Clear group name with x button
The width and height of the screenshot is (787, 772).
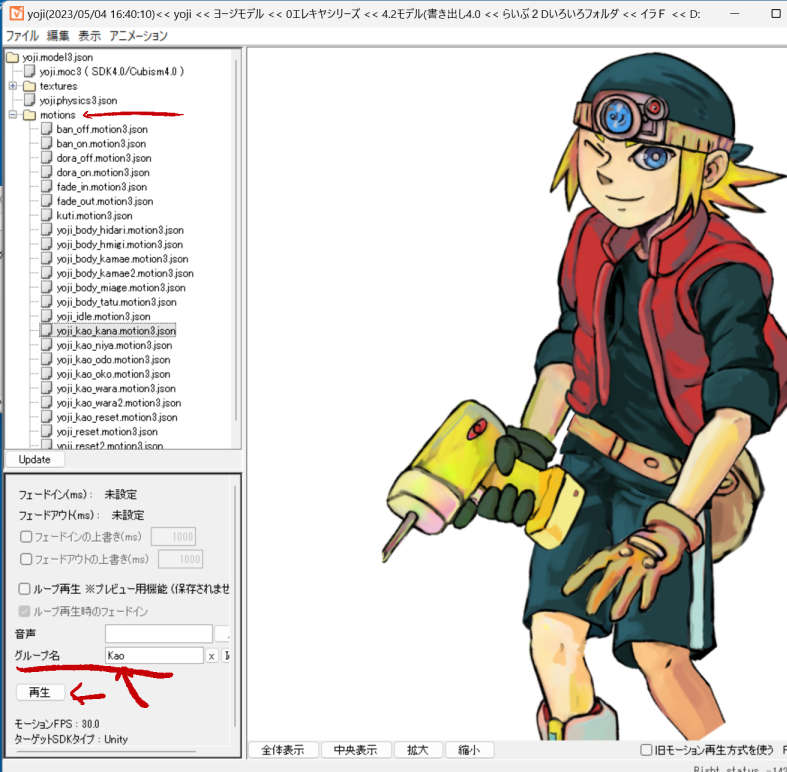212,656
